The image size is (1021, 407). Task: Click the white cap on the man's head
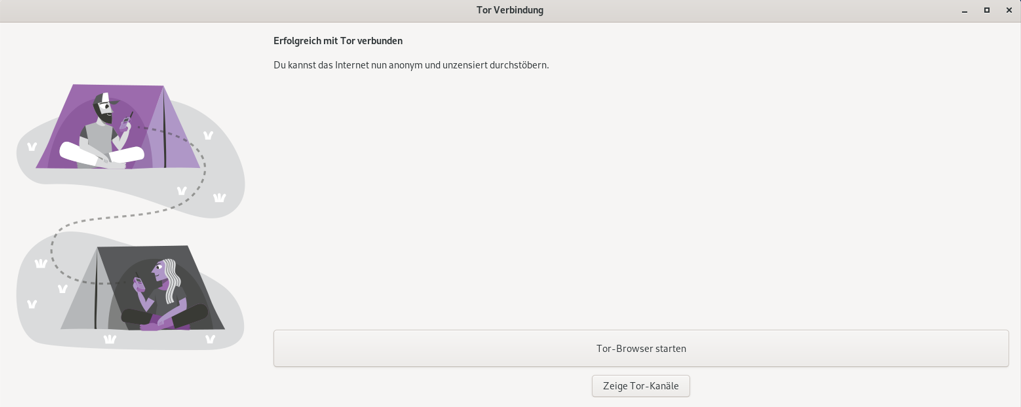click(107, 99)
